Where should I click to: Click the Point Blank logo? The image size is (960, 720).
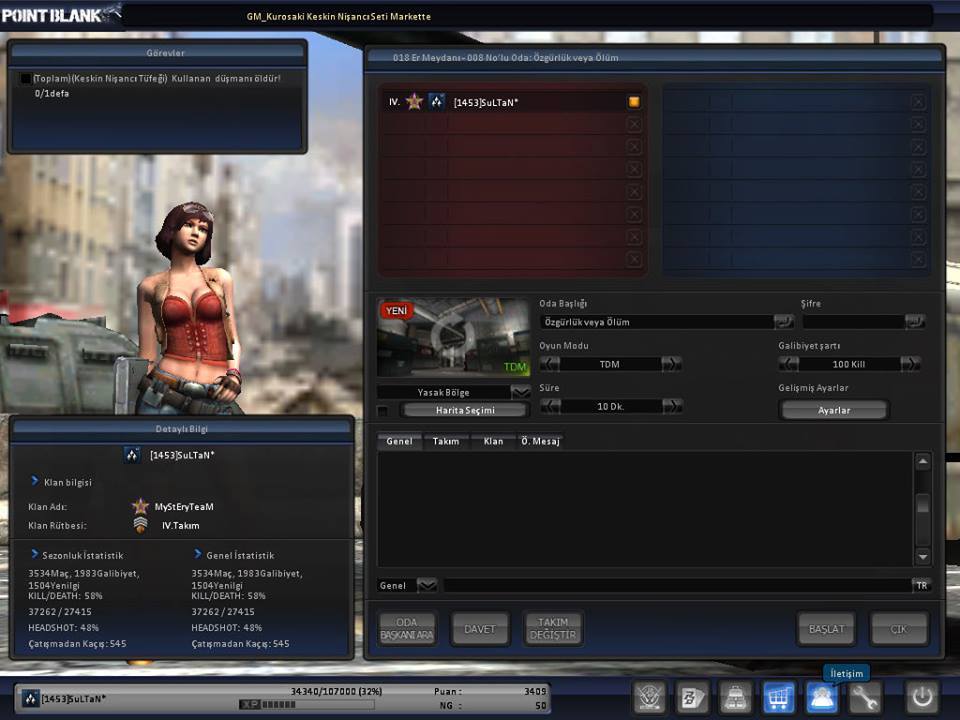60,13
